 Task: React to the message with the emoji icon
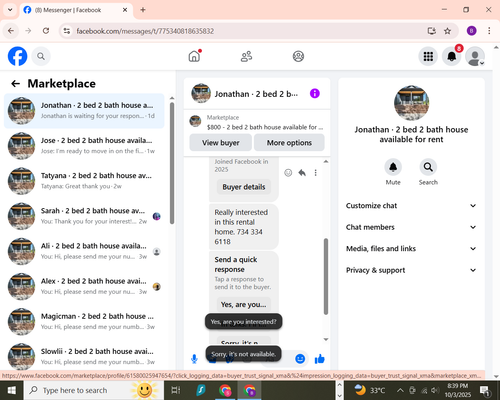click(x=288, y=173)
